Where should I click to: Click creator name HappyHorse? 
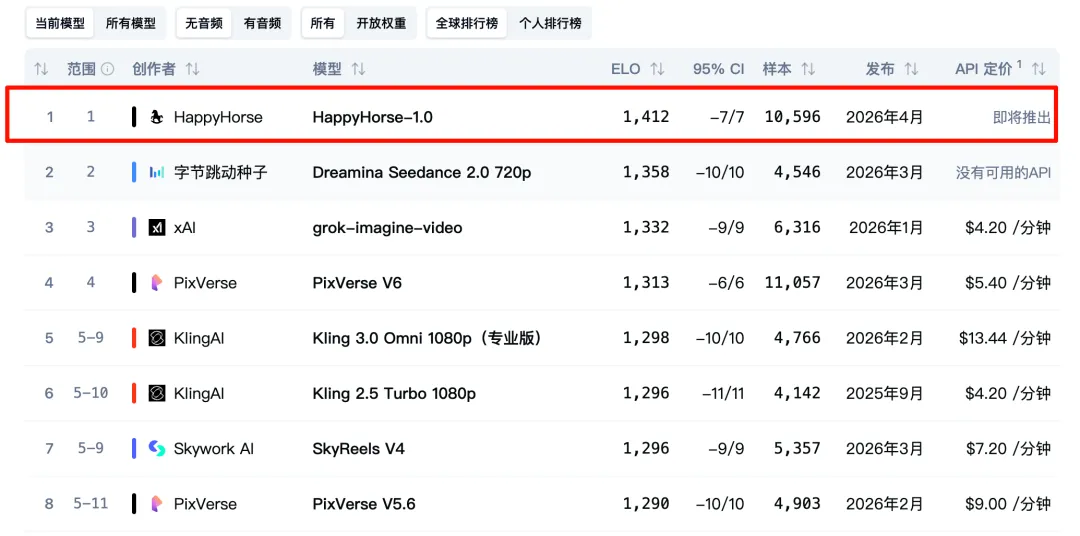coord(218,117)
